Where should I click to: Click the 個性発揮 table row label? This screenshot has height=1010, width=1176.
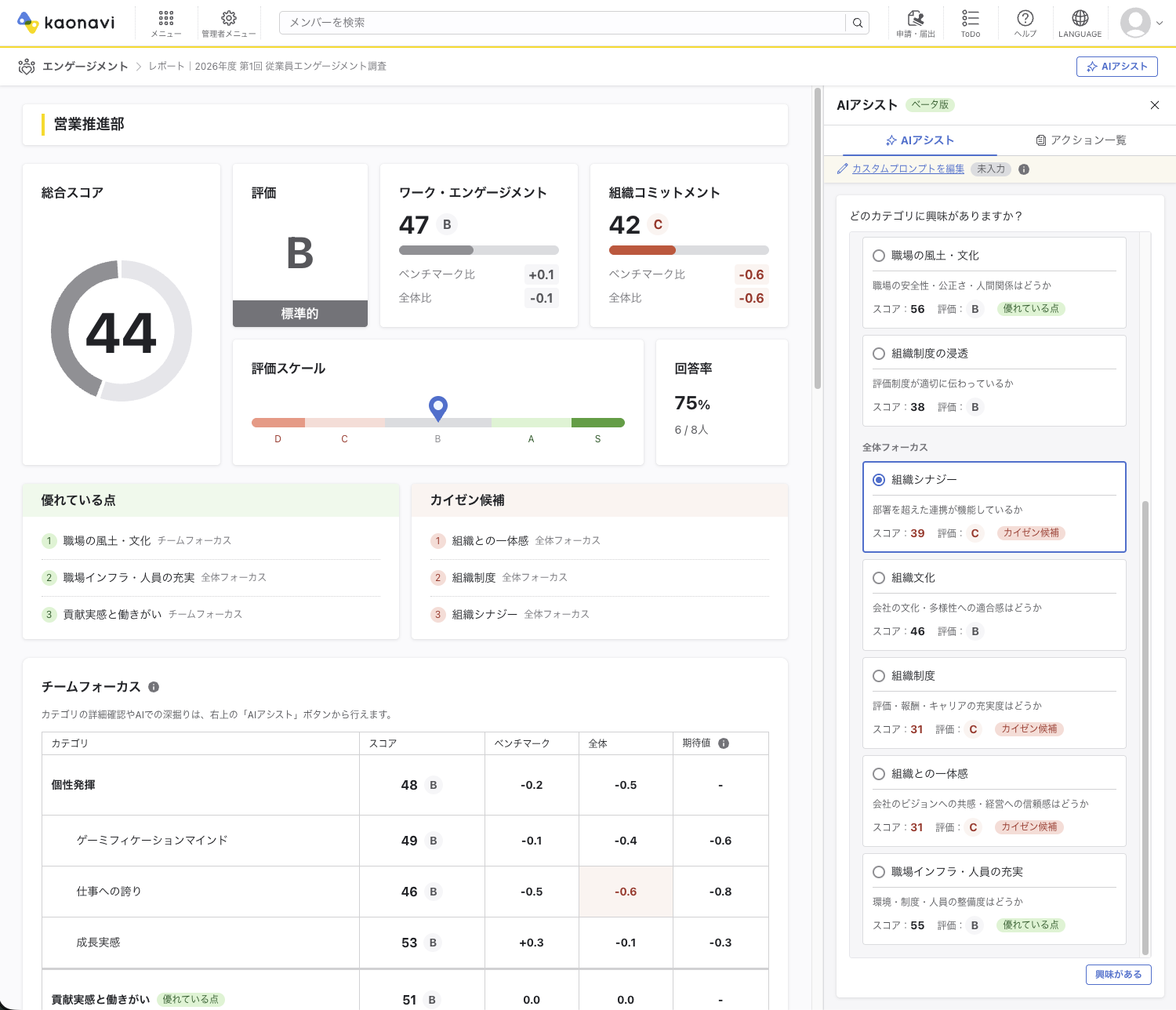[x=73, y=785]
